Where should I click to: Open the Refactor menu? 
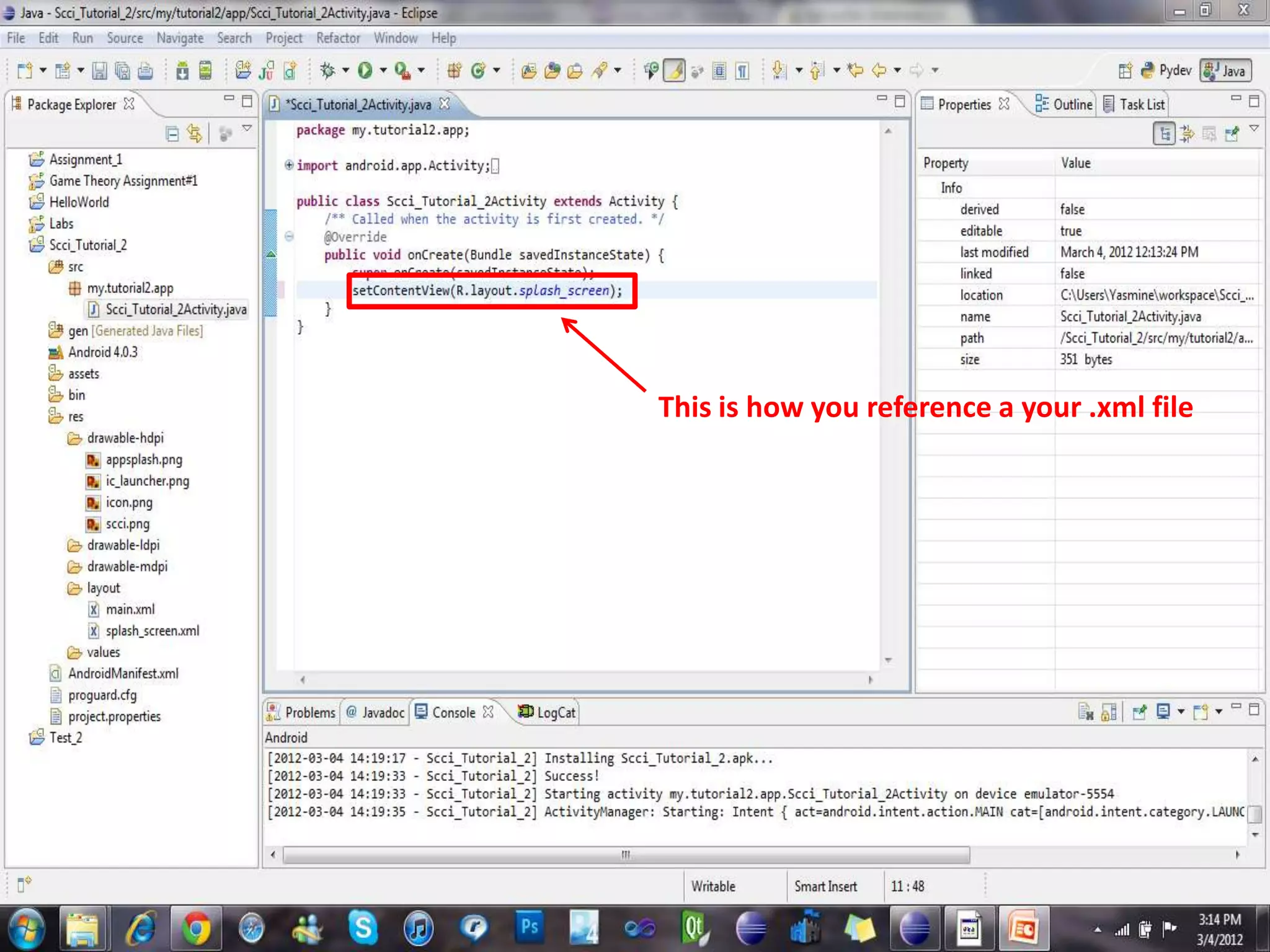[338, 38]
